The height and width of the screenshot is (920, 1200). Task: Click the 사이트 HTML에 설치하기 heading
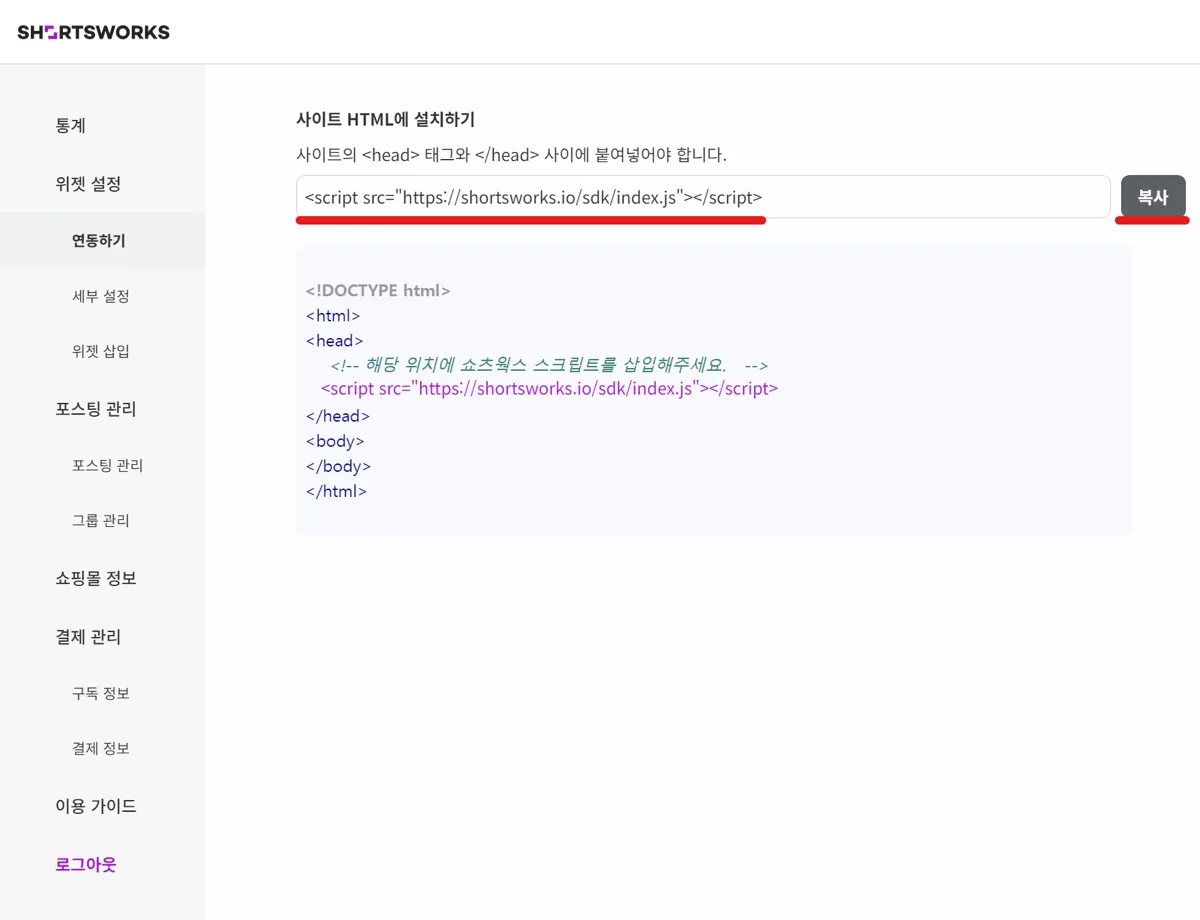pyautogui.click(x=385, y=119)
